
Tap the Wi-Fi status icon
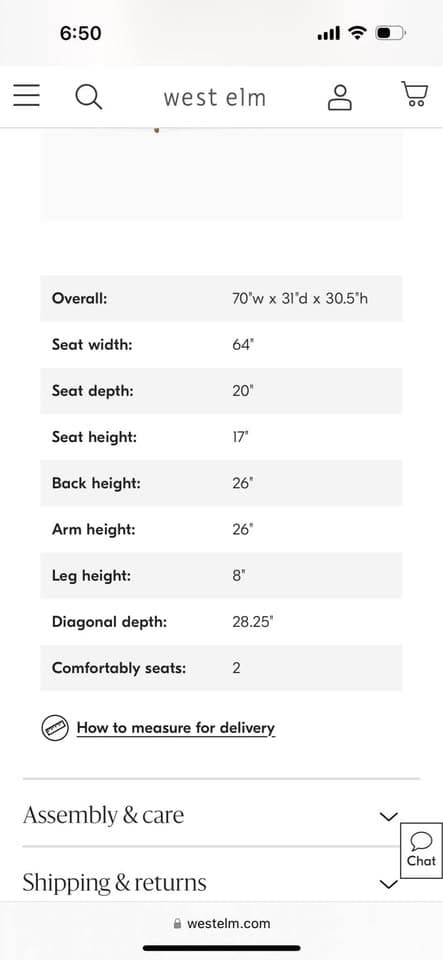tap(357, 33)
